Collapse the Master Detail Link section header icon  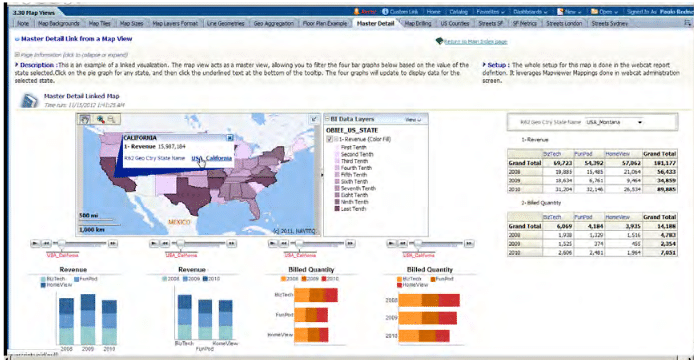[x=17, y=39]
